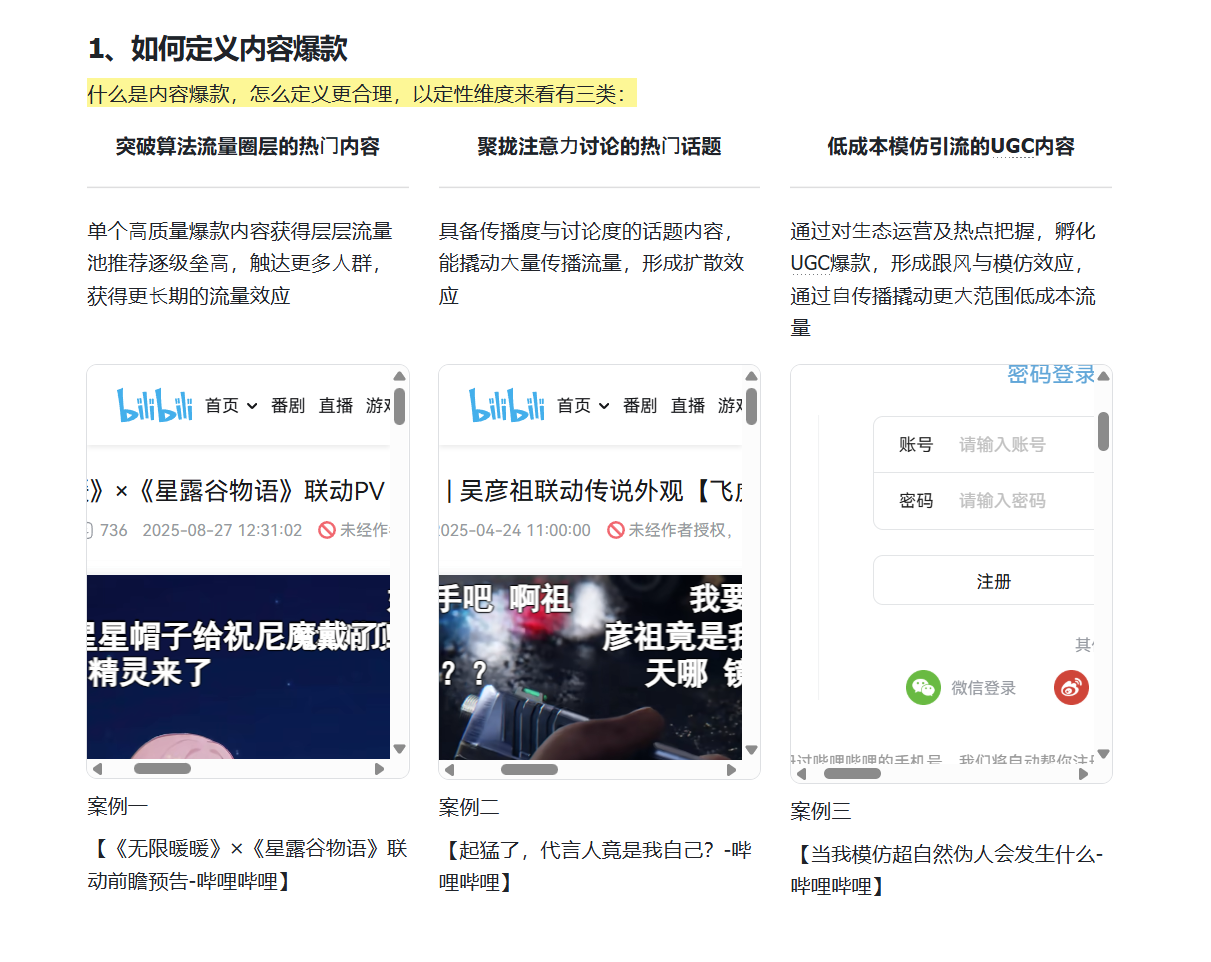Click the green WeChat login icon
The height and width of the screenshot is (962, 1211).
click(923, 688)
